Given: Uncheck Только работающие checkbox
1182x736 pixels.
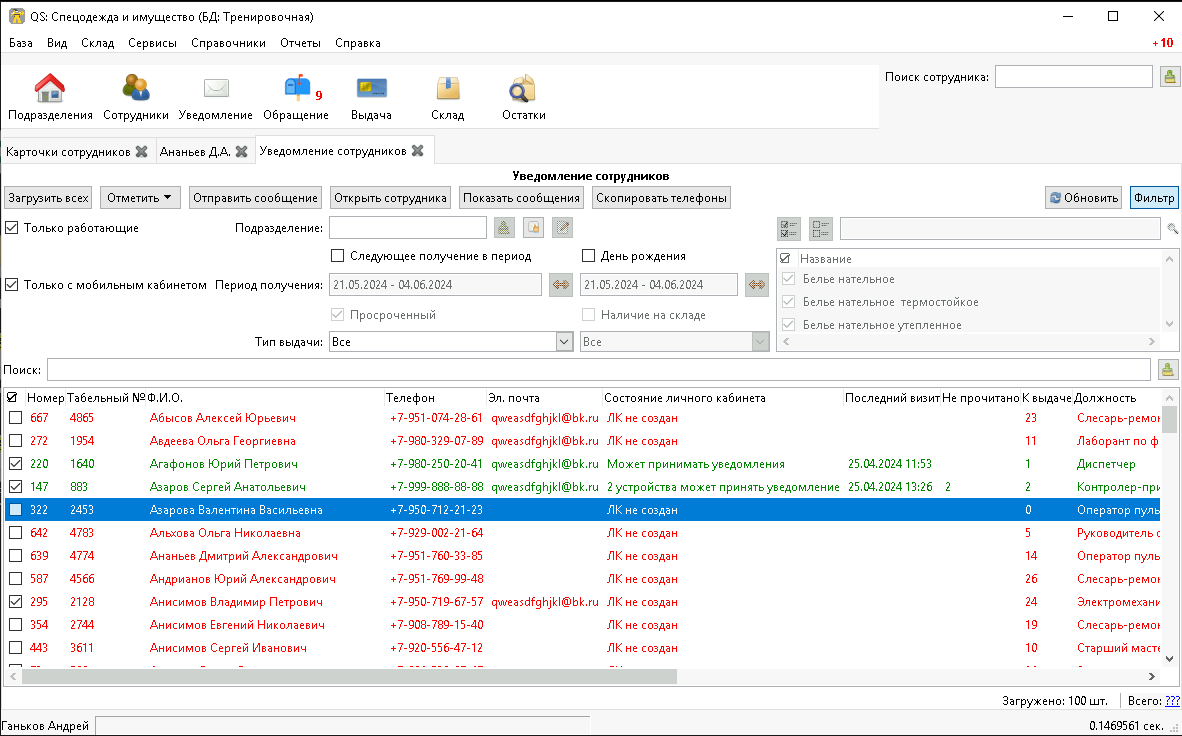Looking at the screenshot, I should [12, 228].
